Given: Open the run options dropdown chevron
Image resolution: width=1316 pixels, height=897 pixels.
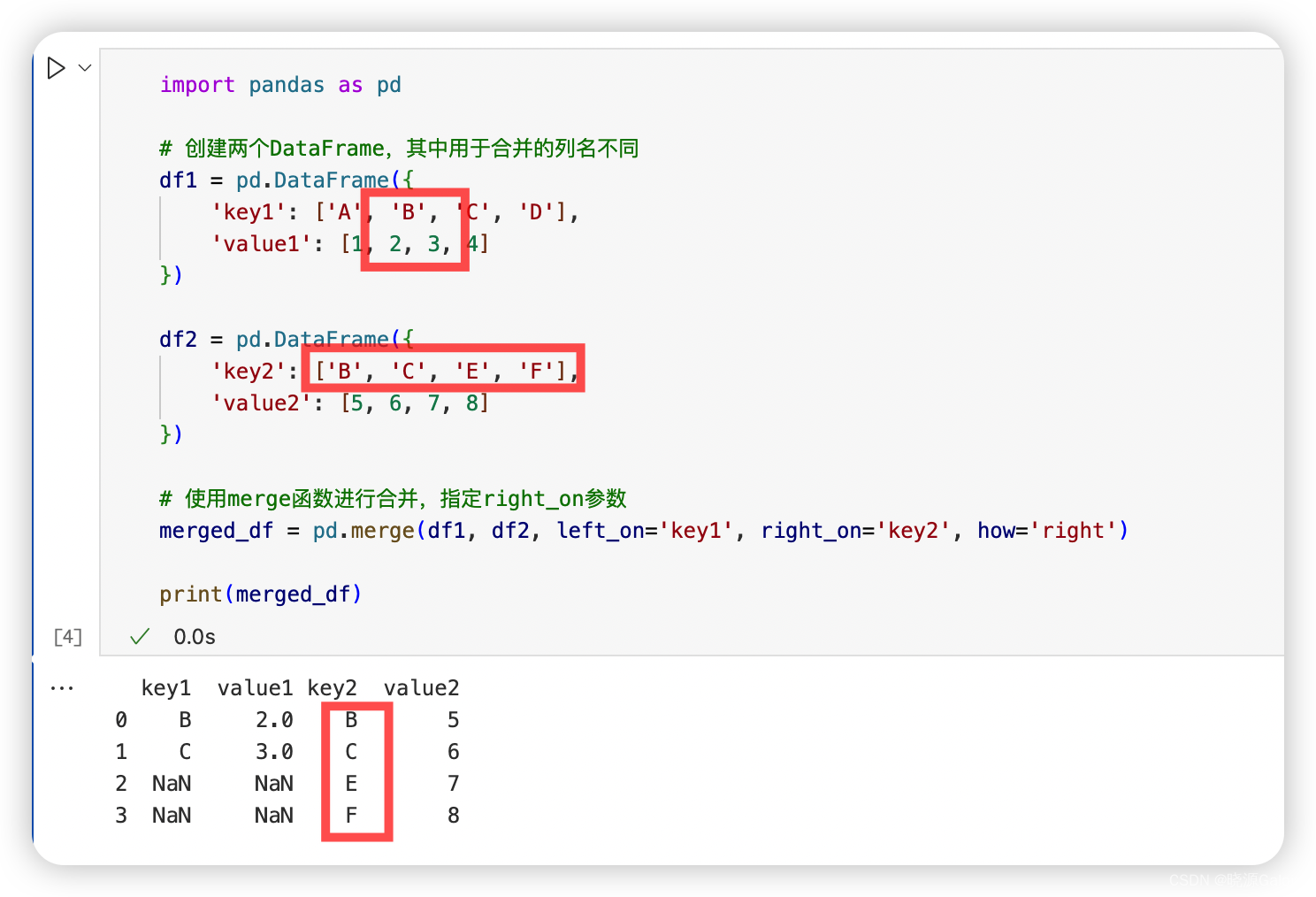Looking at the screenshot, I should tap(85, 68).
